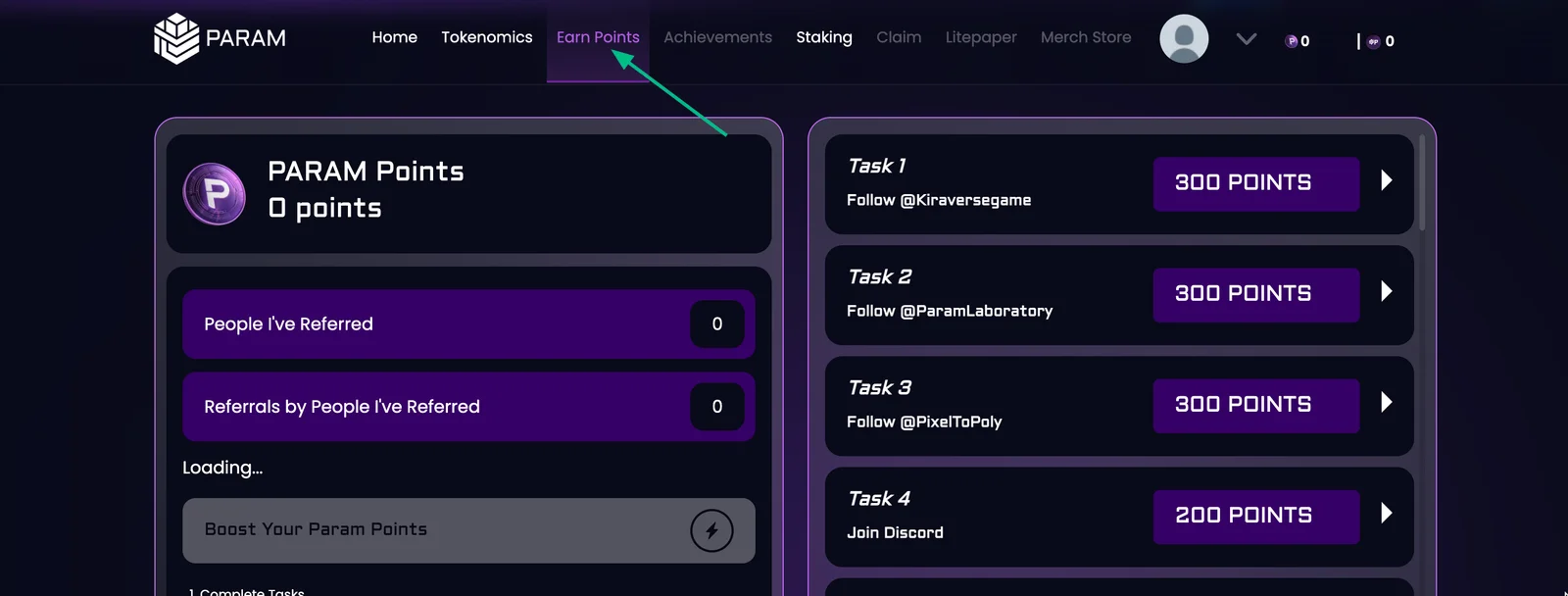Click the Follow @PixelToPoly text
Screen dimensions: 1568x596
pos(924,422)
